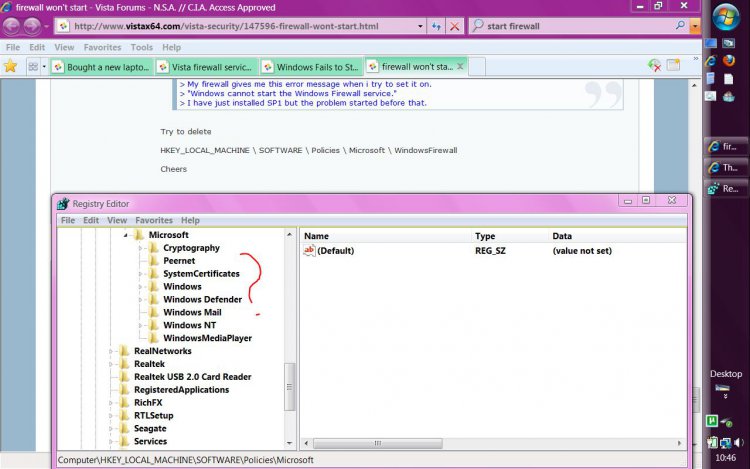Launch Firefox from Quick Launch
The height and width of the screenshot is (469, 750).
[728, 61]
